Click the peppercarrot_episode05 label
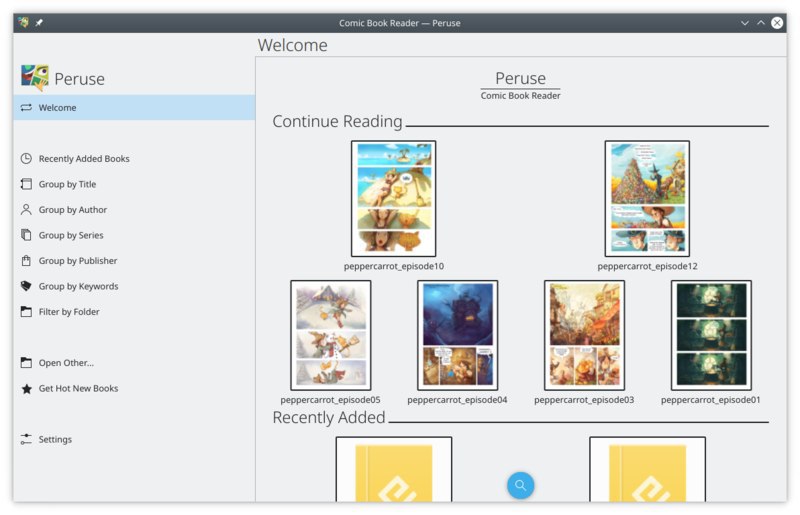This screenshot has width=800, height=515. coord(331,400)
